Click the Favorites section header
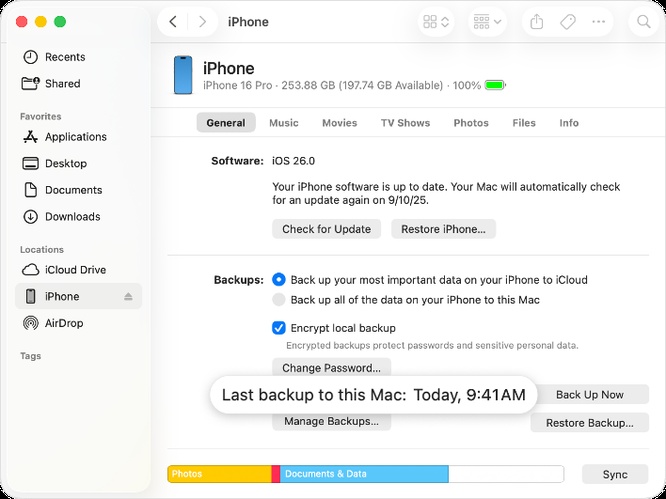The height and width of the screenshot is (499, 666). (41, 116)
